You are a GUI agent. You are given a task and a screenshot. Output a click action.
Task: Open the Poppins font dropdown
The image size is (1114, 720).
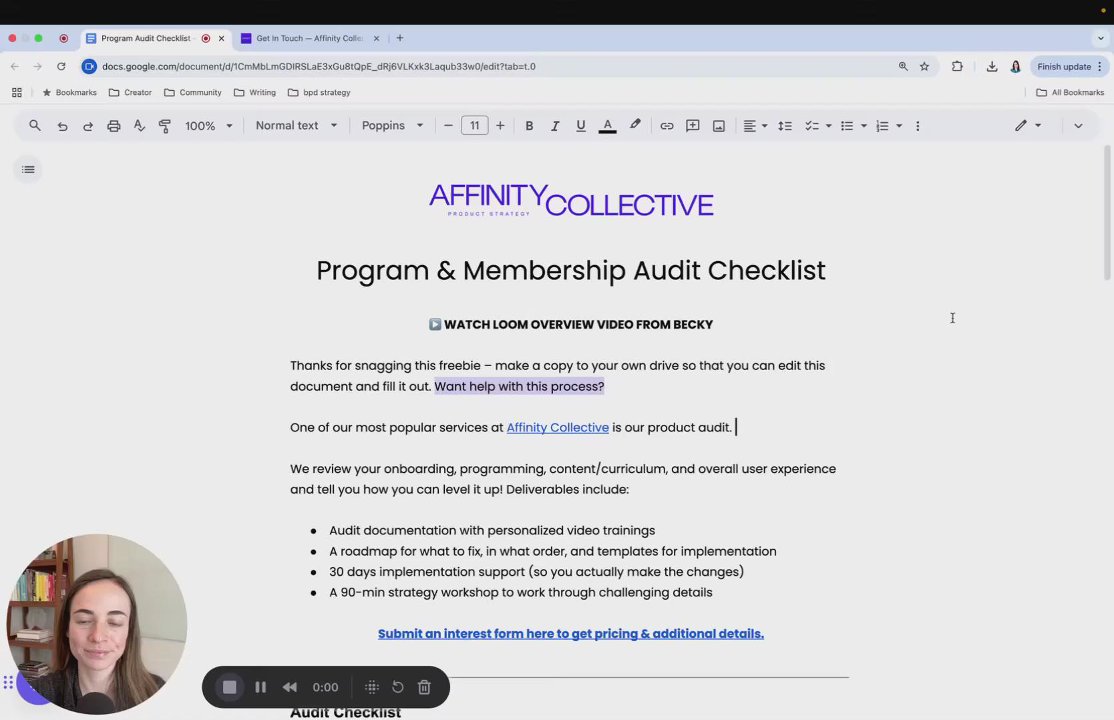click(x=392, y=126)
